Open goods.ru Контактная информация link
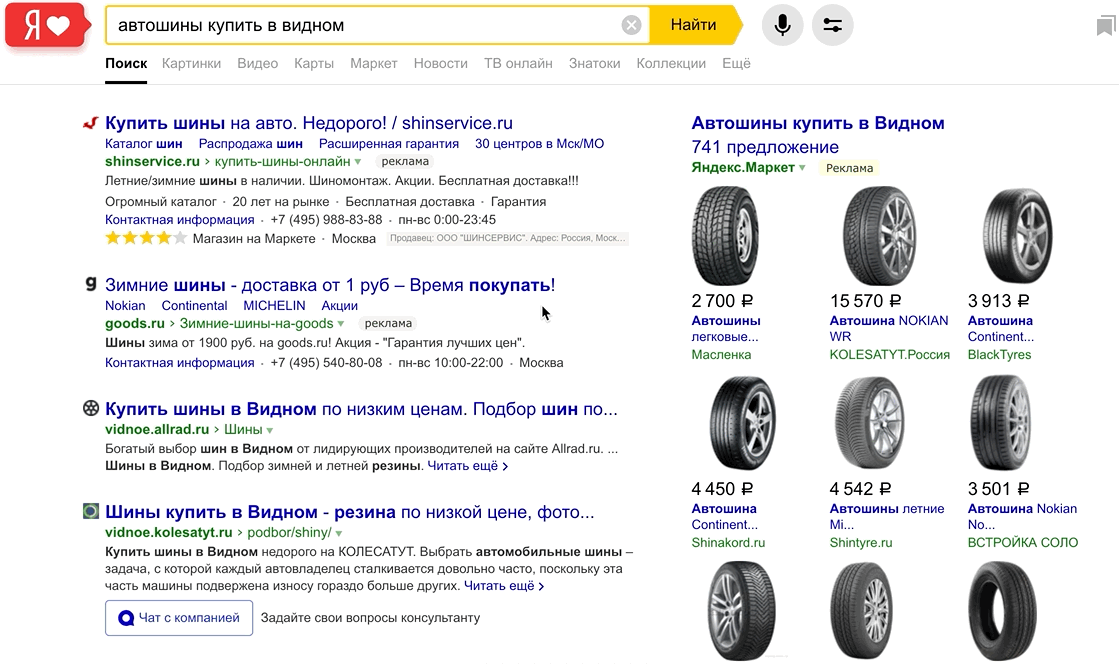Image resolution: width=1119 pixels, height=664 pixels. coord(180,363)
